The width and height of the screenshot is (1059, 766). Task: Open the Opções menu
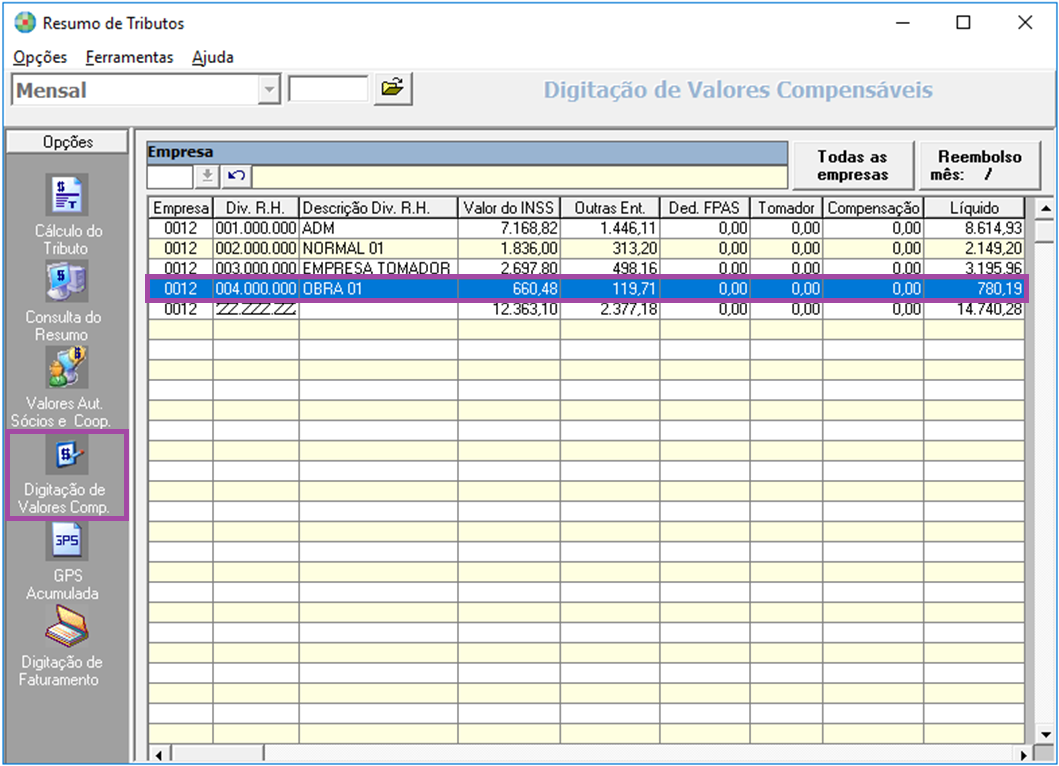[40, 57]
